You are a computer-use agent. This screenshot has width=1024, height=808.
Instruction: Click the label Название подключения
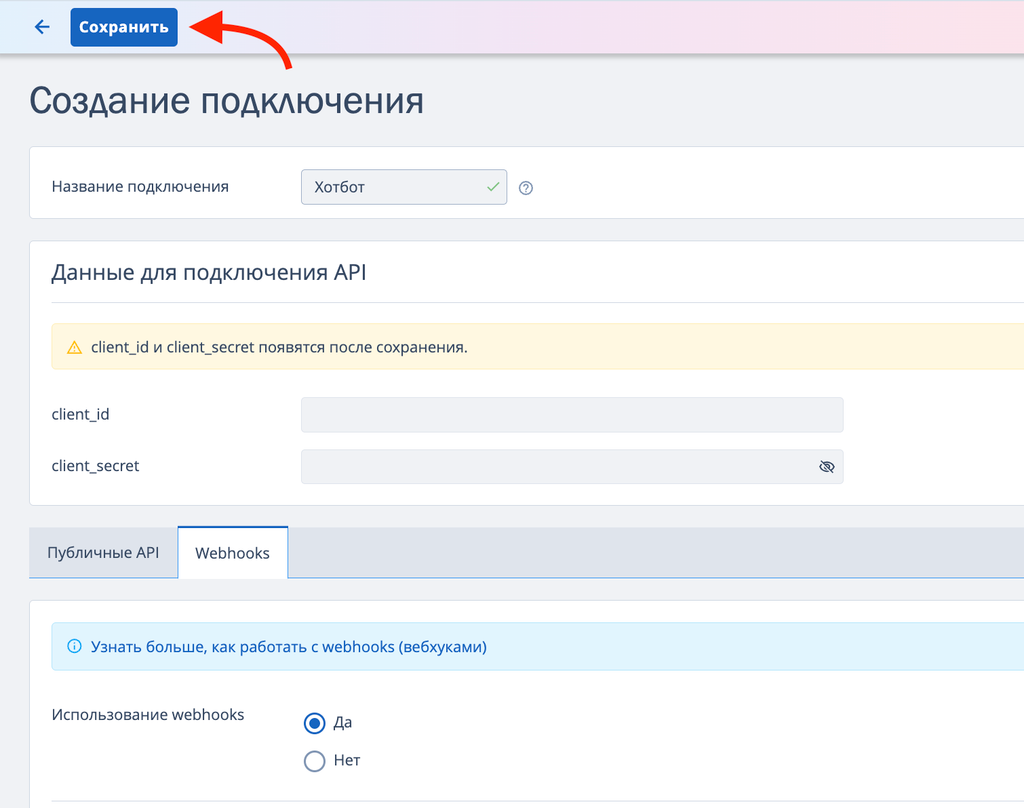click(x=140, y=187)
